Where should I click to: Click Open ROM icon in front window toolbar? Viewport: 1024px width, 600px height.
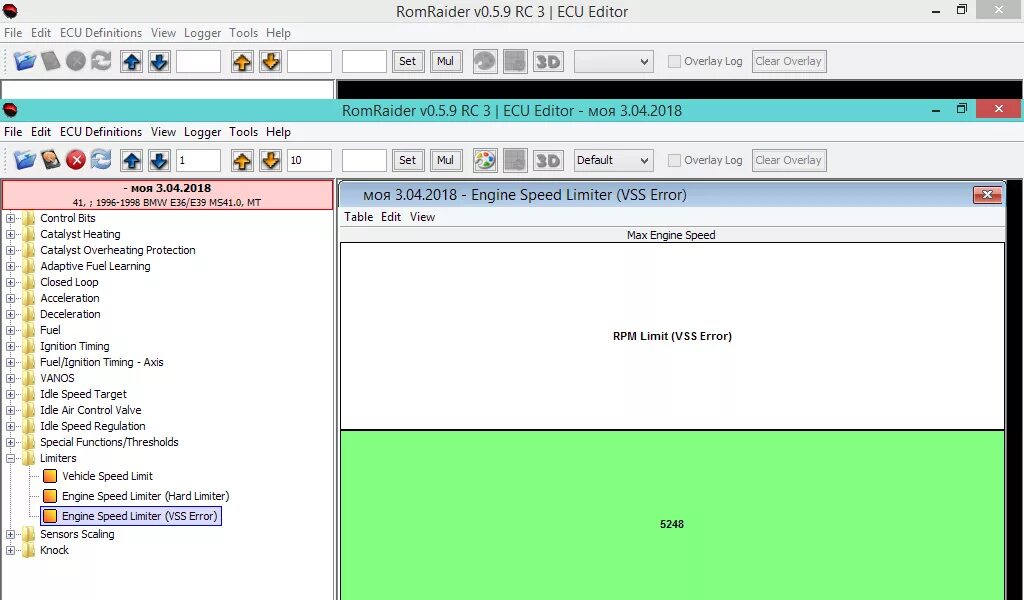pyautogui.click(x=25, y=160)
